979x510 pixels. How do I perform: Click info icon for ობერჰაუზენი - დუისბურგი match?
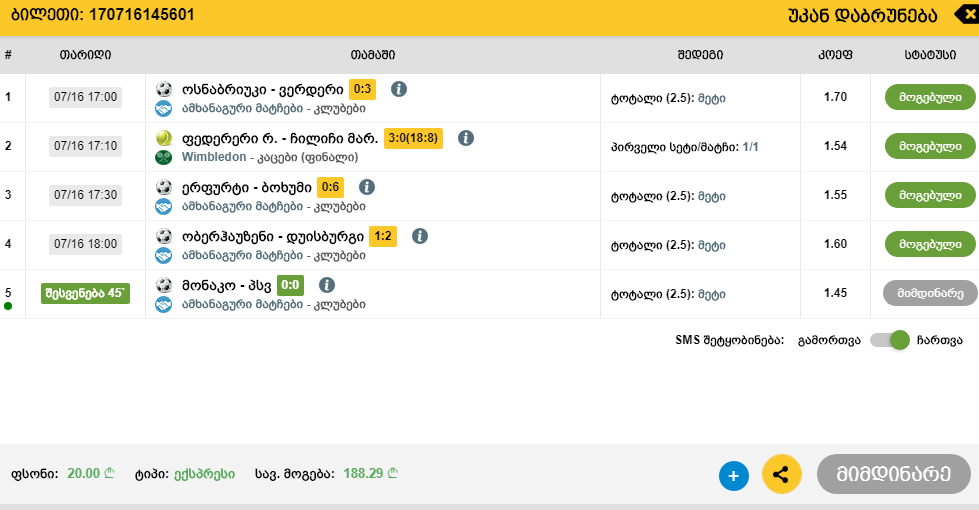[x=420, y=236]
